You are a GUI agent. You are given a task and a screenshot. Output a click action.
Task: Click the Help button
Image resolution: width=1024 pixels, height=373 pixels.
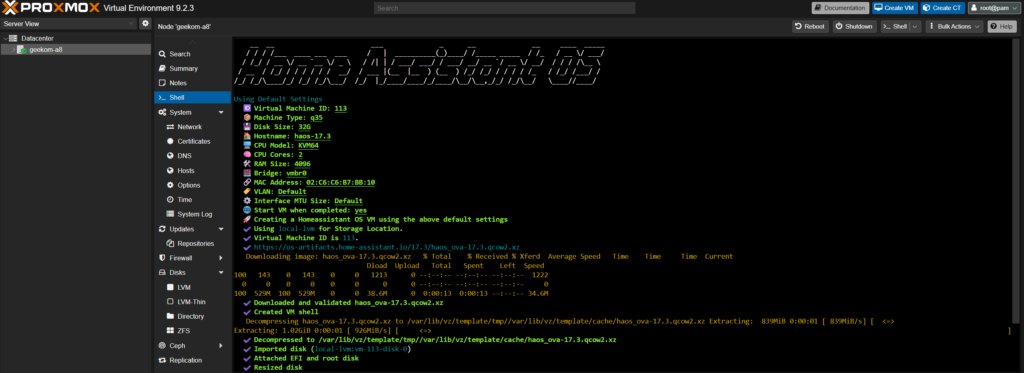(1002, 27)
